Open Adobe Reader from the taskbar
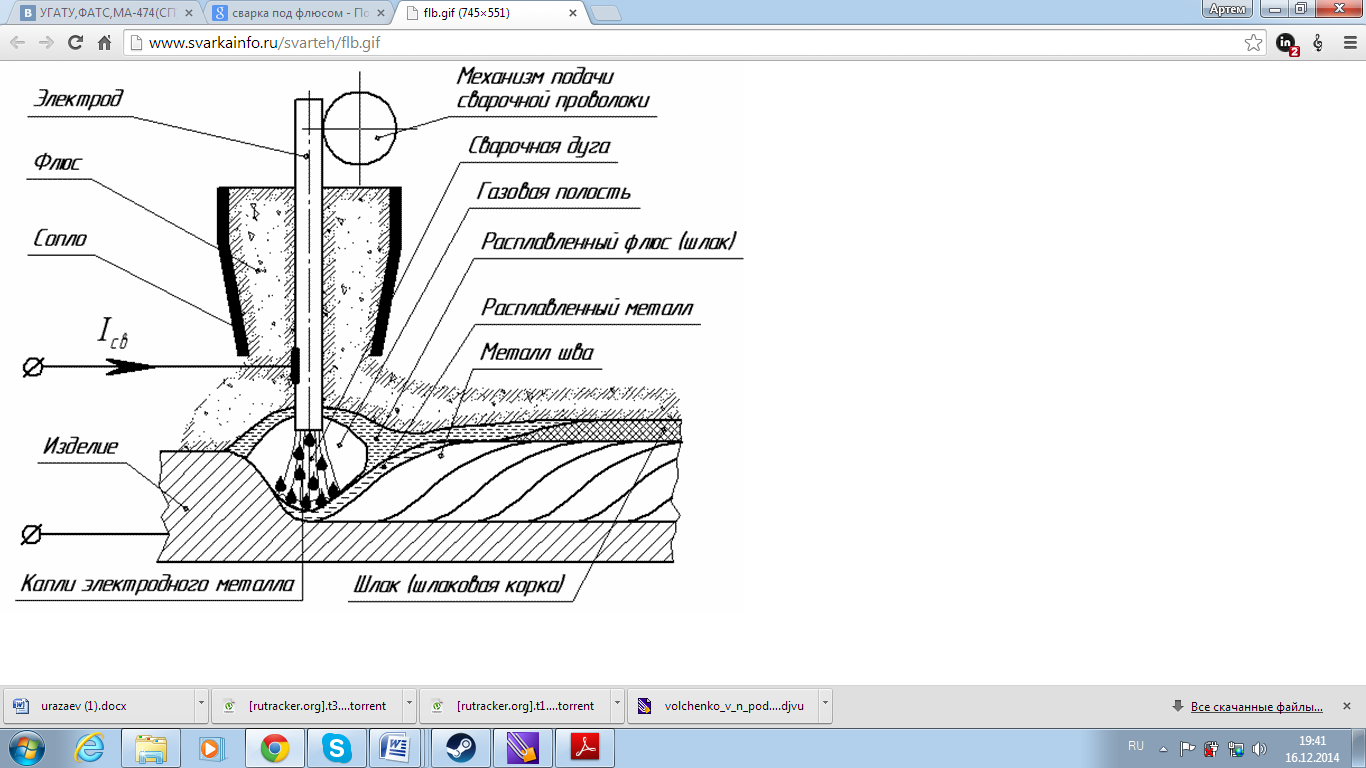Image resolution: width=1366 pixels, height=768 pixels. [584, 747]
